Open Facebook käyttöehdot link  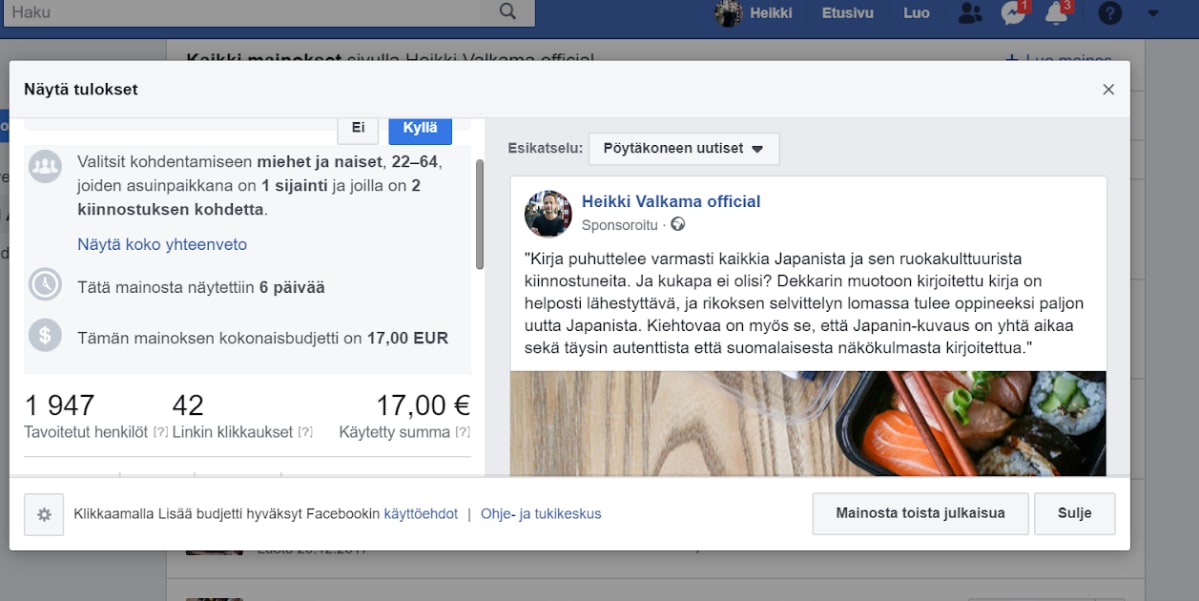pyautogui.click(x=421, y=514)
